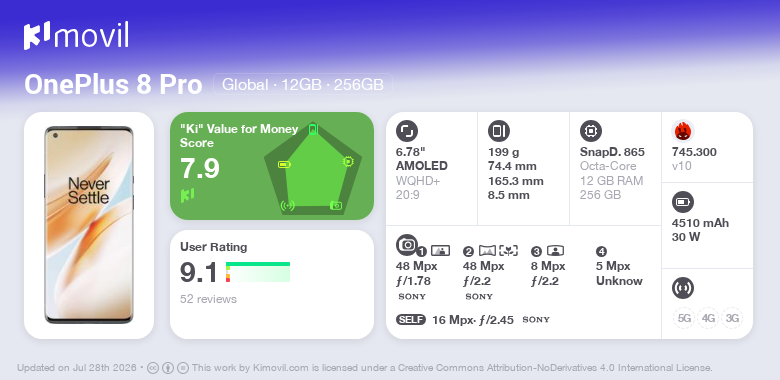780x380 pixels.
Task: Click the display size icon
Action: click(407, 131)
